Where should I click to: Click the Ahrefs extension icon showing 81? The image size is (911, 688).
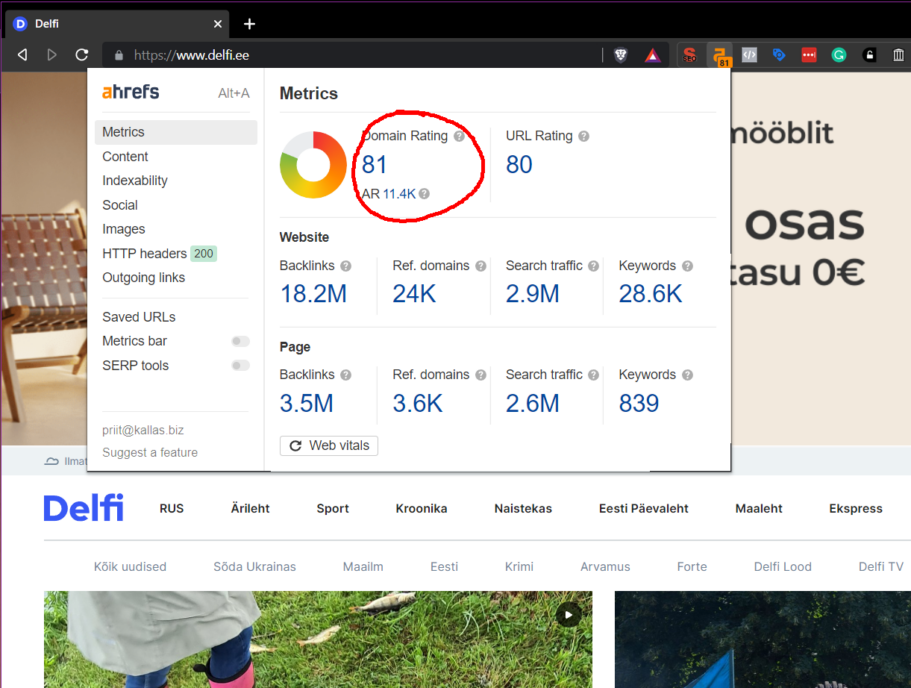coord(719,56)
